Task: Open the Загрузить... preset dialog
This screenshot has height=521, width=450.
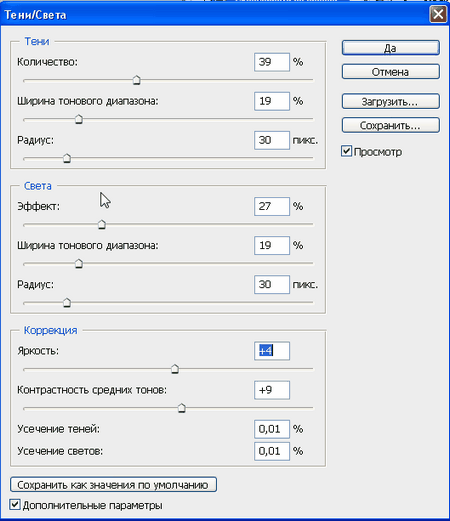Action: coord(390,101)
